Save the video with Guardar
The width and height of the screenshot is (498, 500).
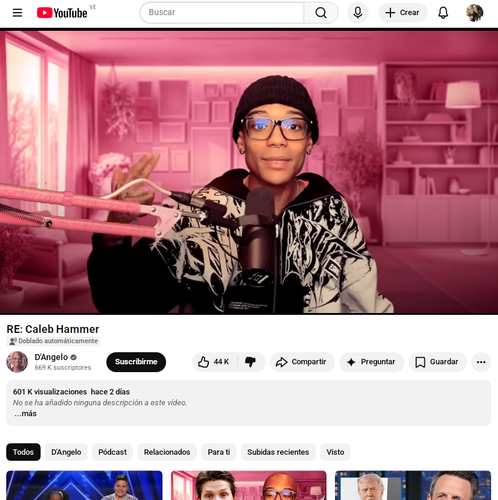tap(437, 362)
